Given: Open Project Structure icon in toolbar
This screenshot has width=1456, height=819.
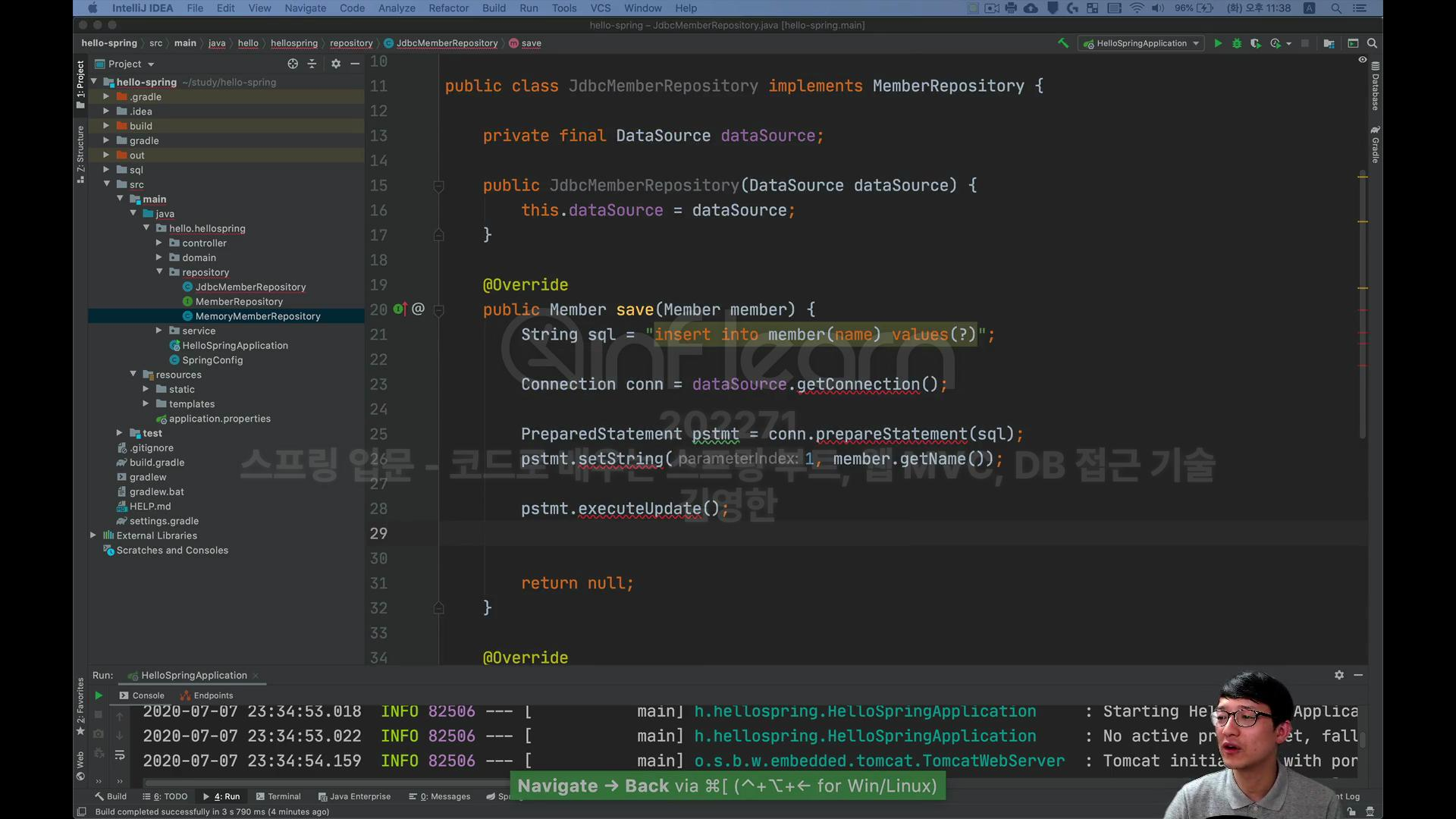Looking at the screenshot, I should (x=1329, y=43).
